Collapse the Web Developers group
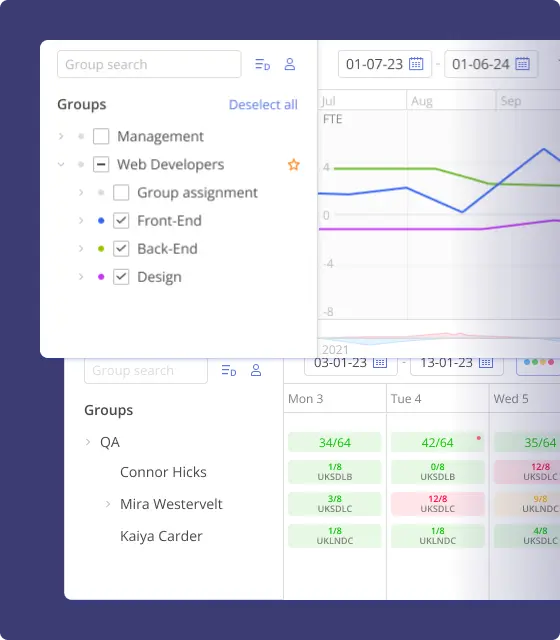 [x=61, y=164]
